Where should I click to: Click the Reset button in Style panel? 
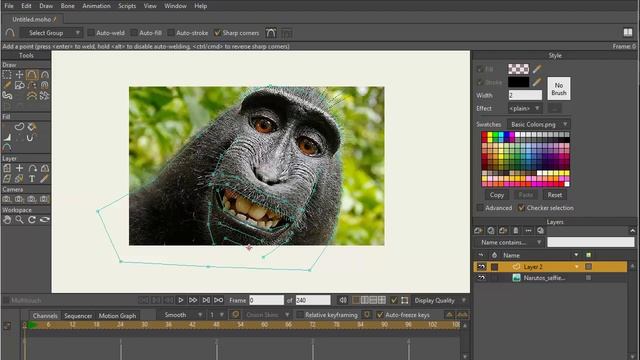coord(555,195)
